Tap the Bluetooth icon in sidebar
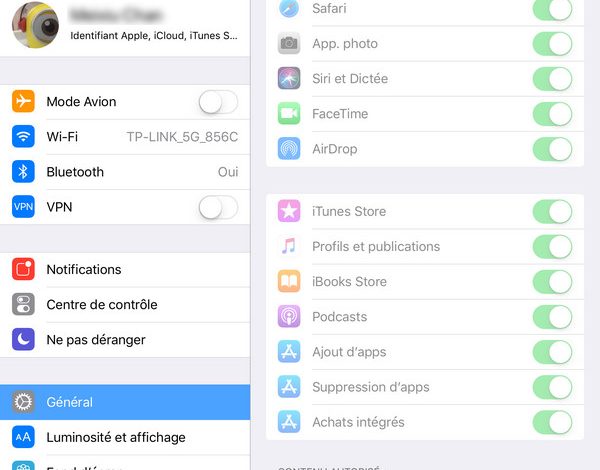The image size is (600, 470). [23, 171]
